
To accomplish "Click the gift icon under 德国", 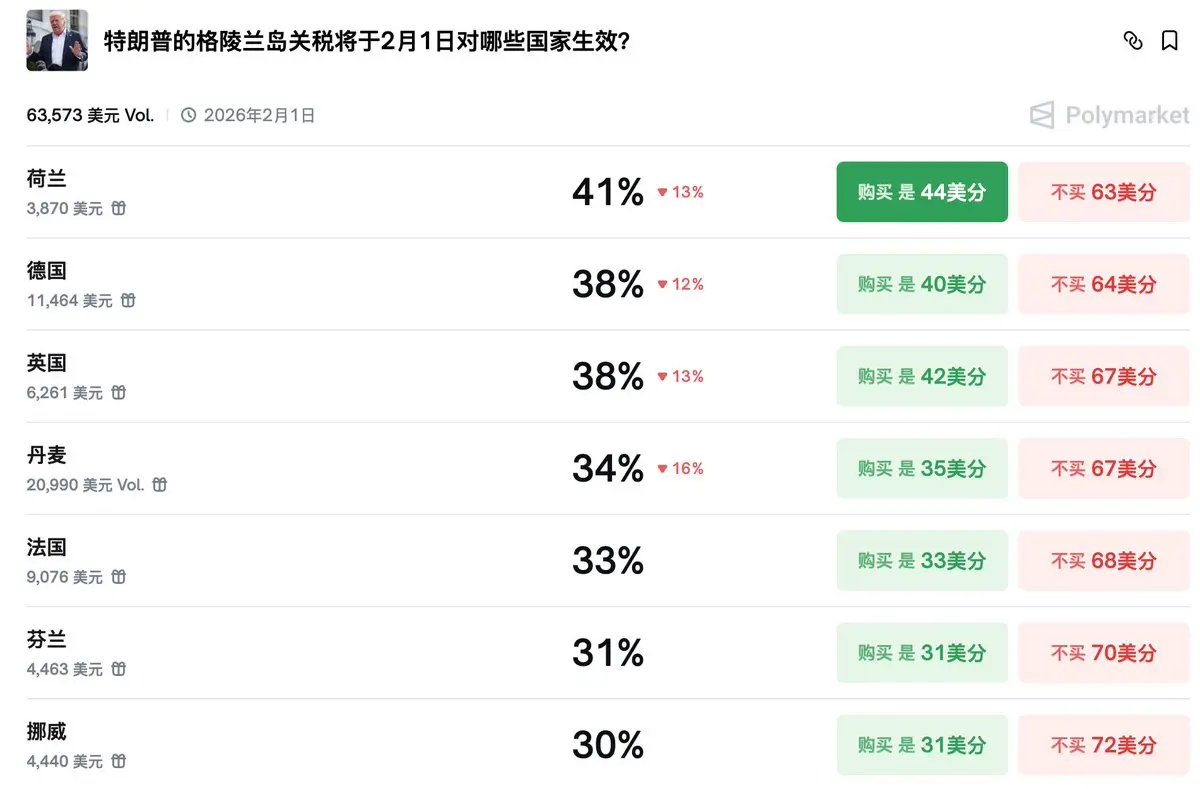I will [x=128, y=300].
